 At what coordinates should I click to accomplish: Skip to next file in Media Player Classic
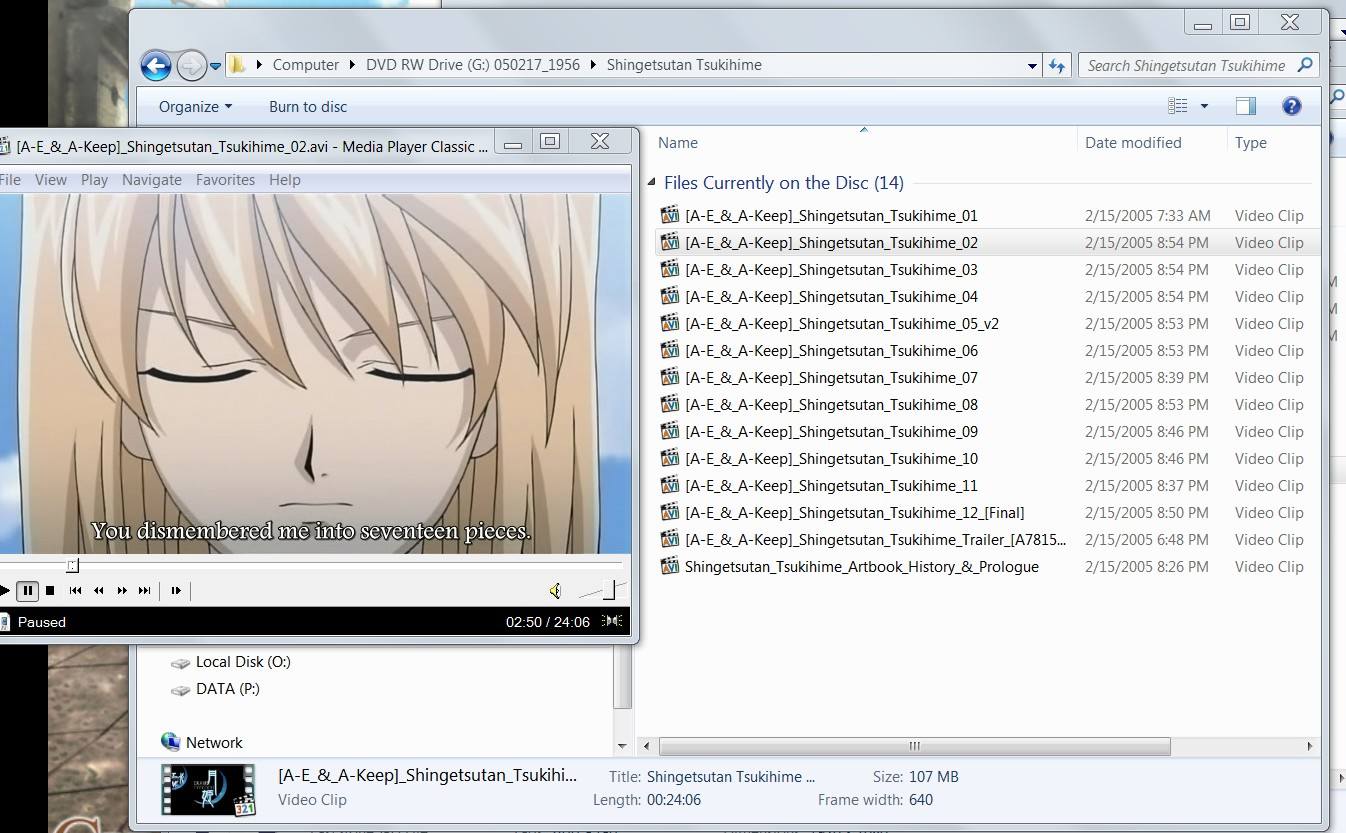(145, 591)
